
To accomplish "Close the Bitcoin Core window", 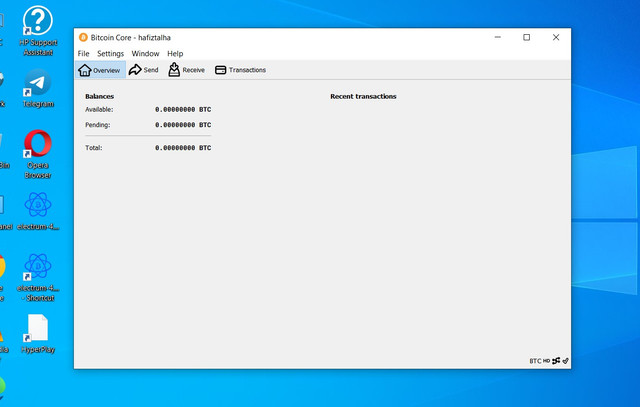I will point(556,37).
